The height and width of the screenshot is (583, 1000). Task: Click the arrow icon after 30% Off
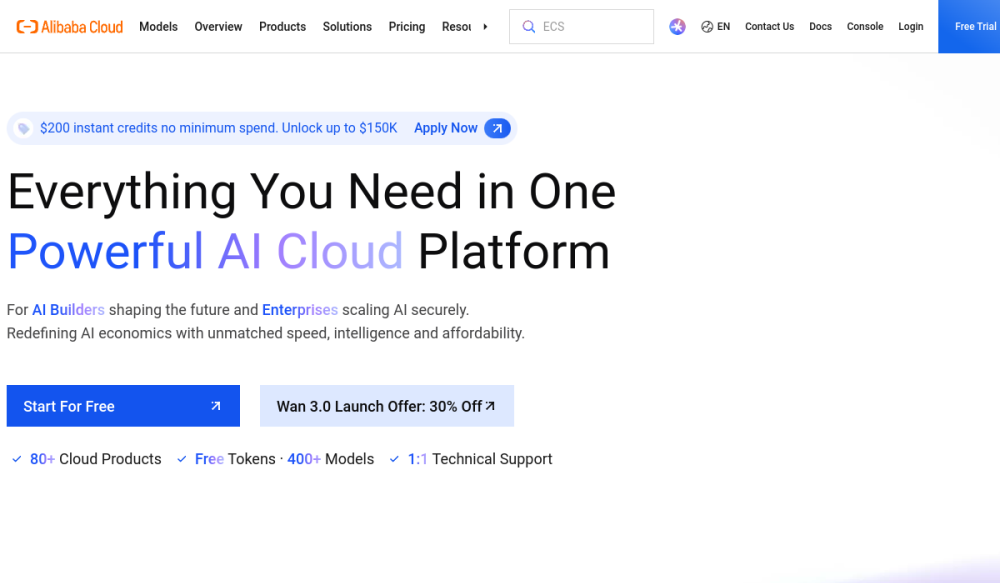pos(490,405)
